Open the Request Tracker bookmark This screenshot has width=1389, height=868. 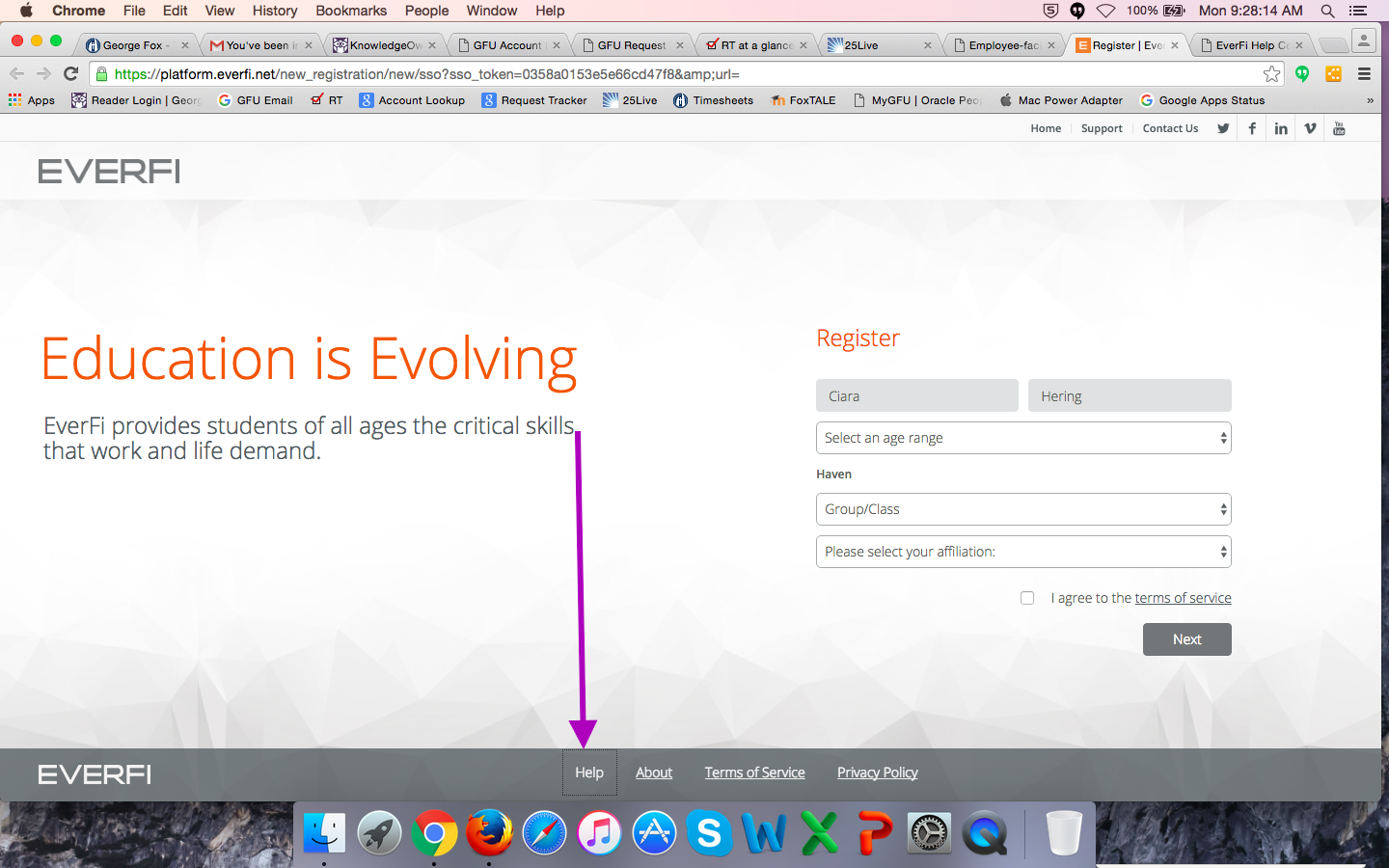click(x=534, y=100)
